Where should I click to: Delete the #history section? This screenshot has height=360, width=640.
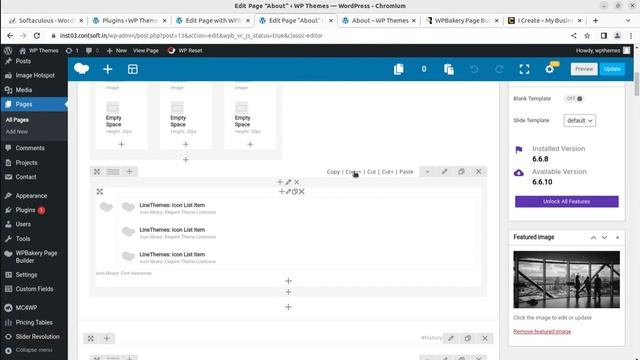coord(485,338)
